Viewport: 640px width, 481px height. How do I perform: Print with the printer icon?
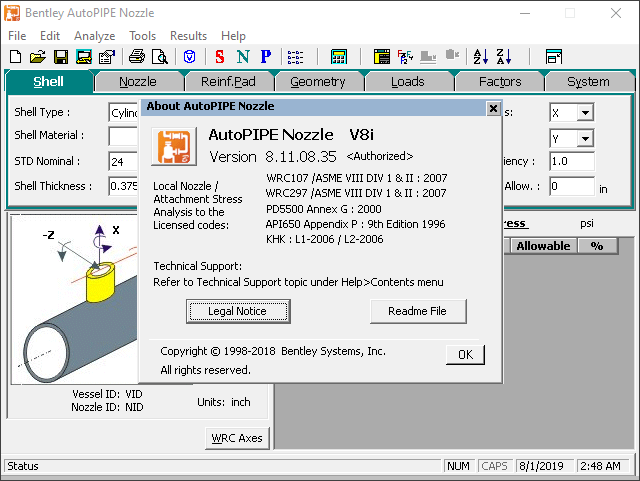click(x=137, y=57)
